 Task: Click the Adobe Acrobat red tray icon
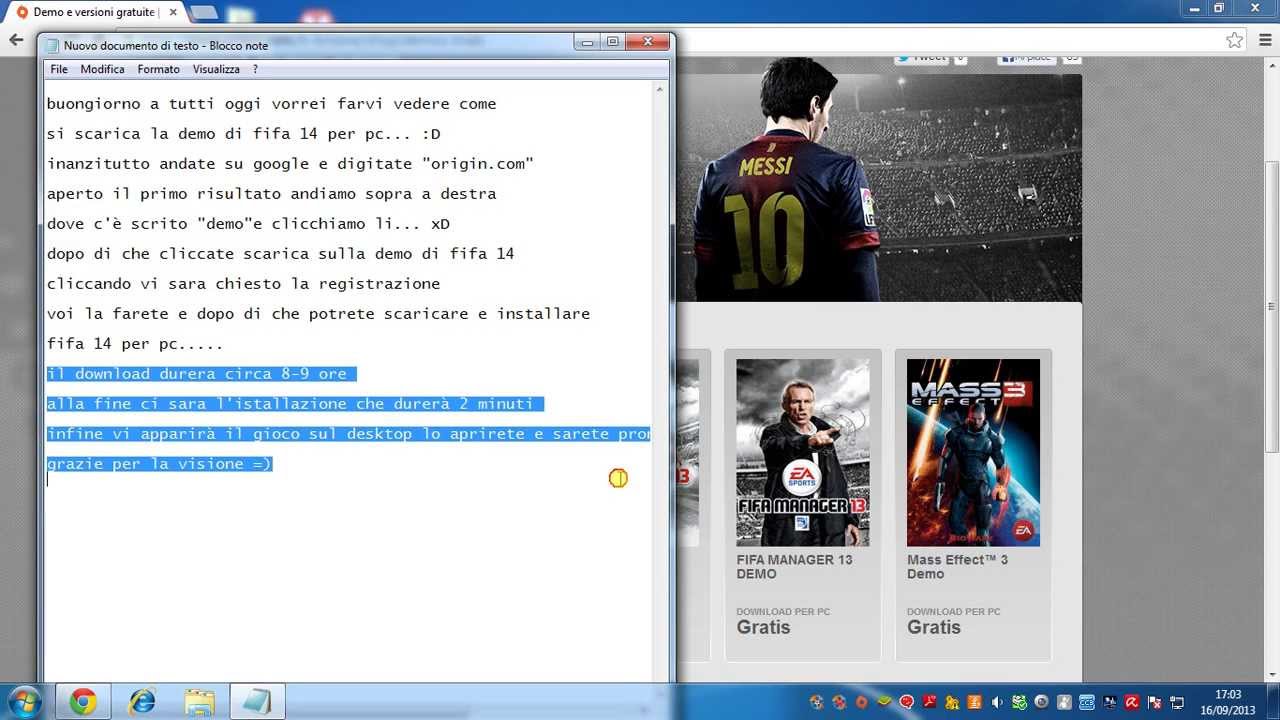click(x=930, y=702)
